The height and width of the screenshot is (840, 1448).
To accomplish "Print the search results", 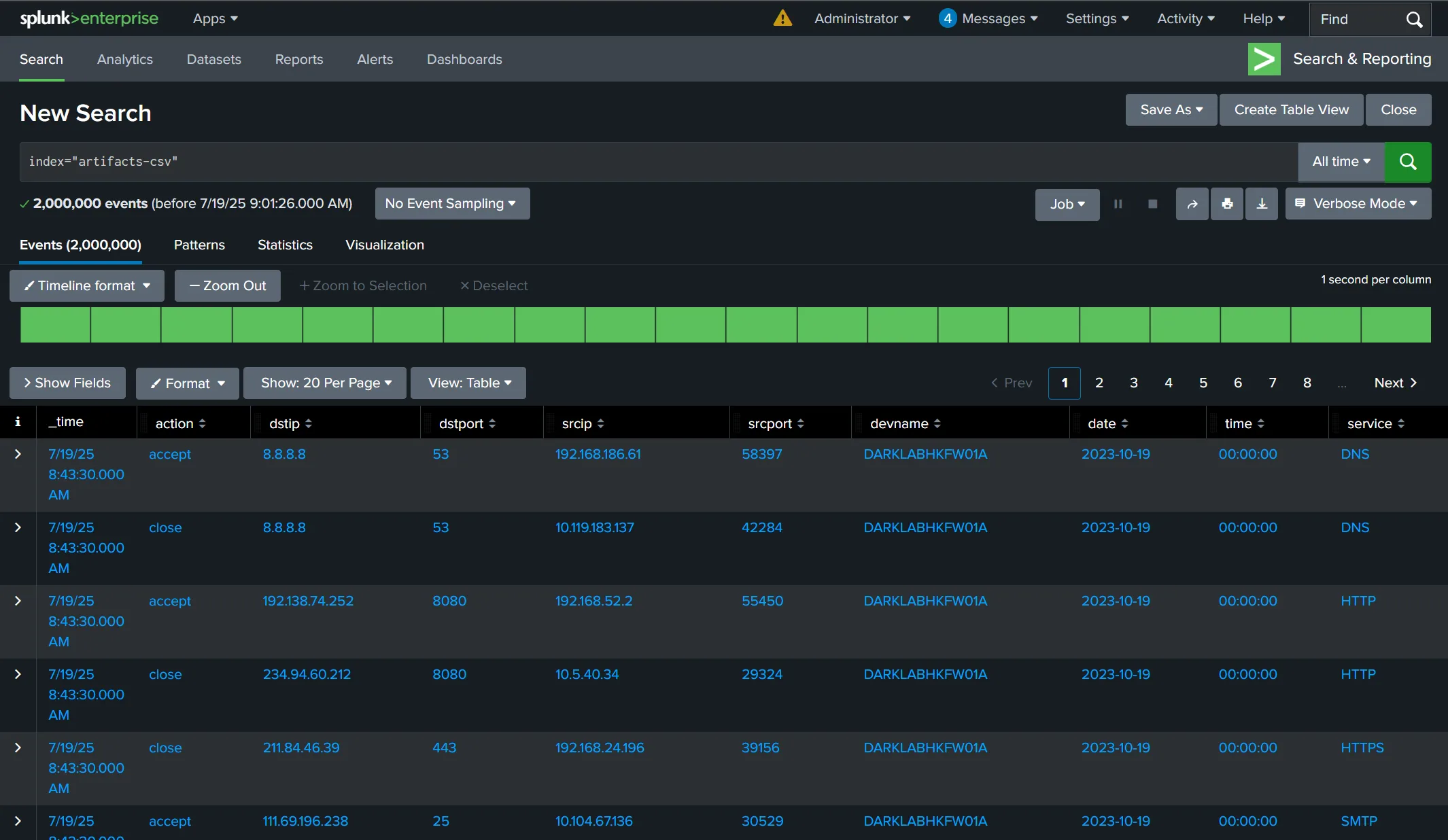I will (x=1227, y=204).
